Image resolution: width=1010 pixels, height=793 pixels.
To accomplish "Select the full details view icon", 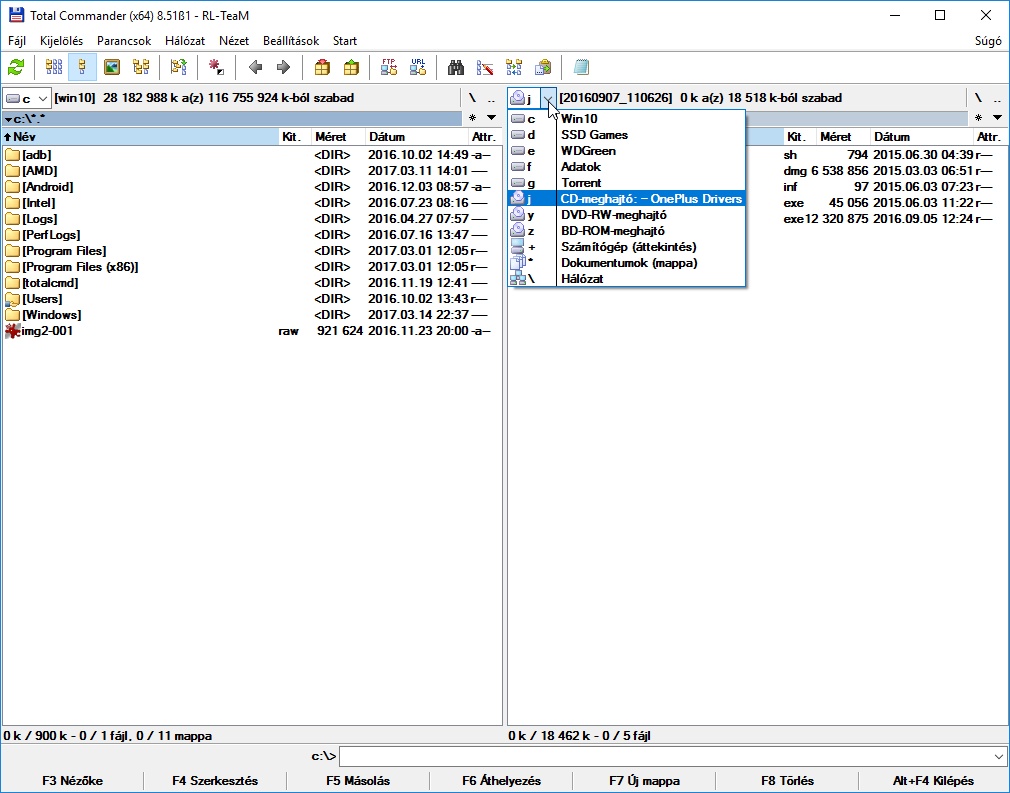I will (x=82, y=67).
